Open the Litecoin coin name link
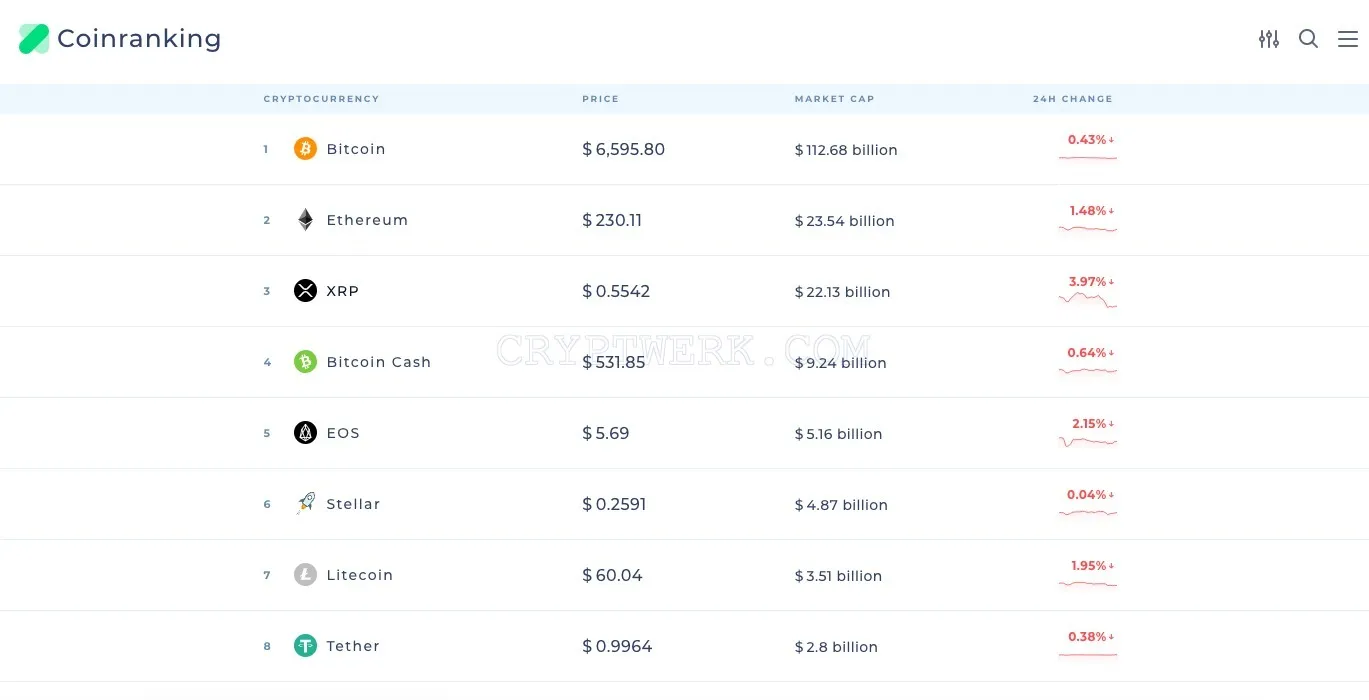Image resolution: width=1369 pixels, height=700 pixels. (x=359, y=575)
